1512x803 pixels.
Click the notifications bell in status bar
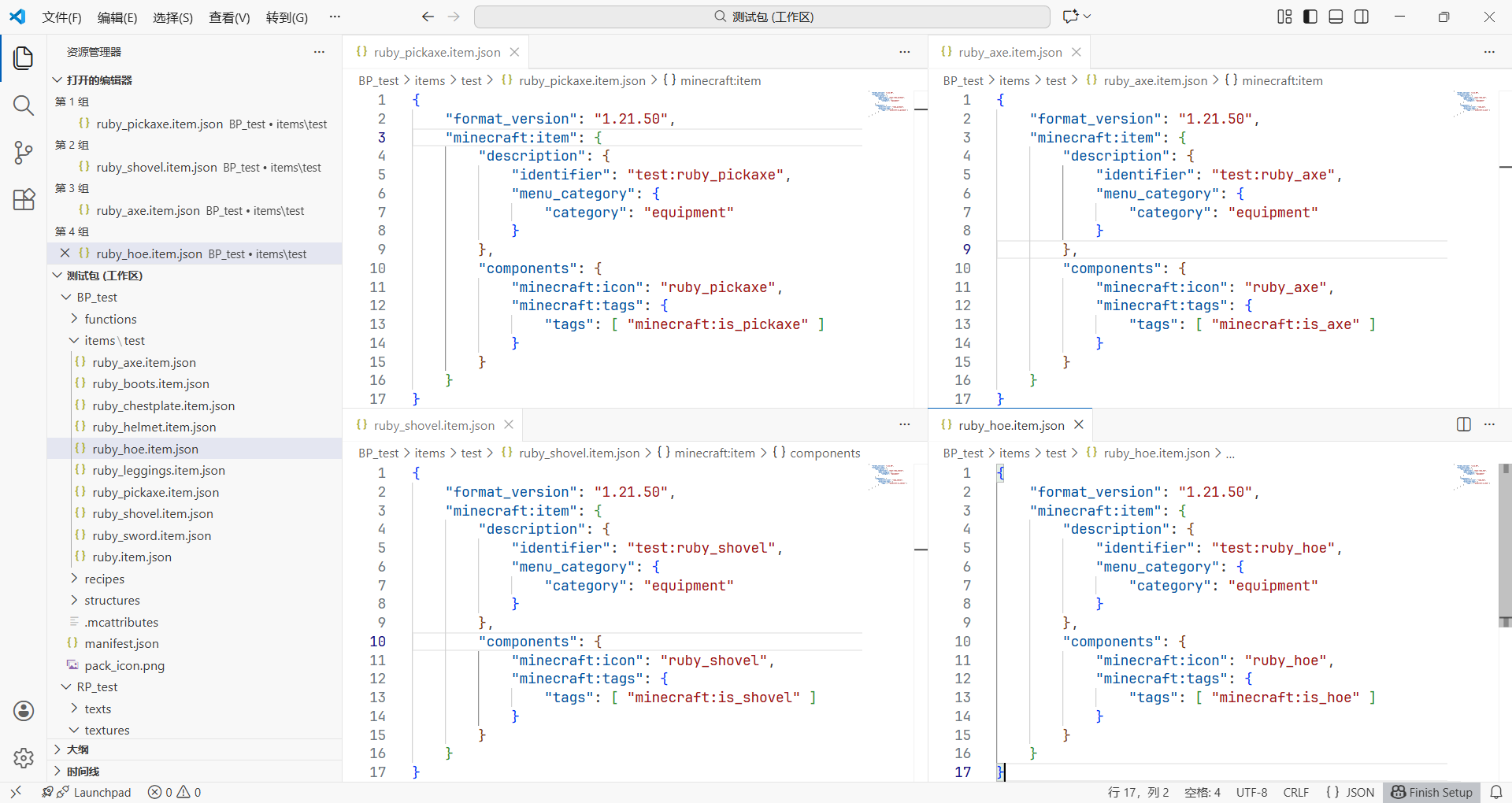[x=1496, y=792]
